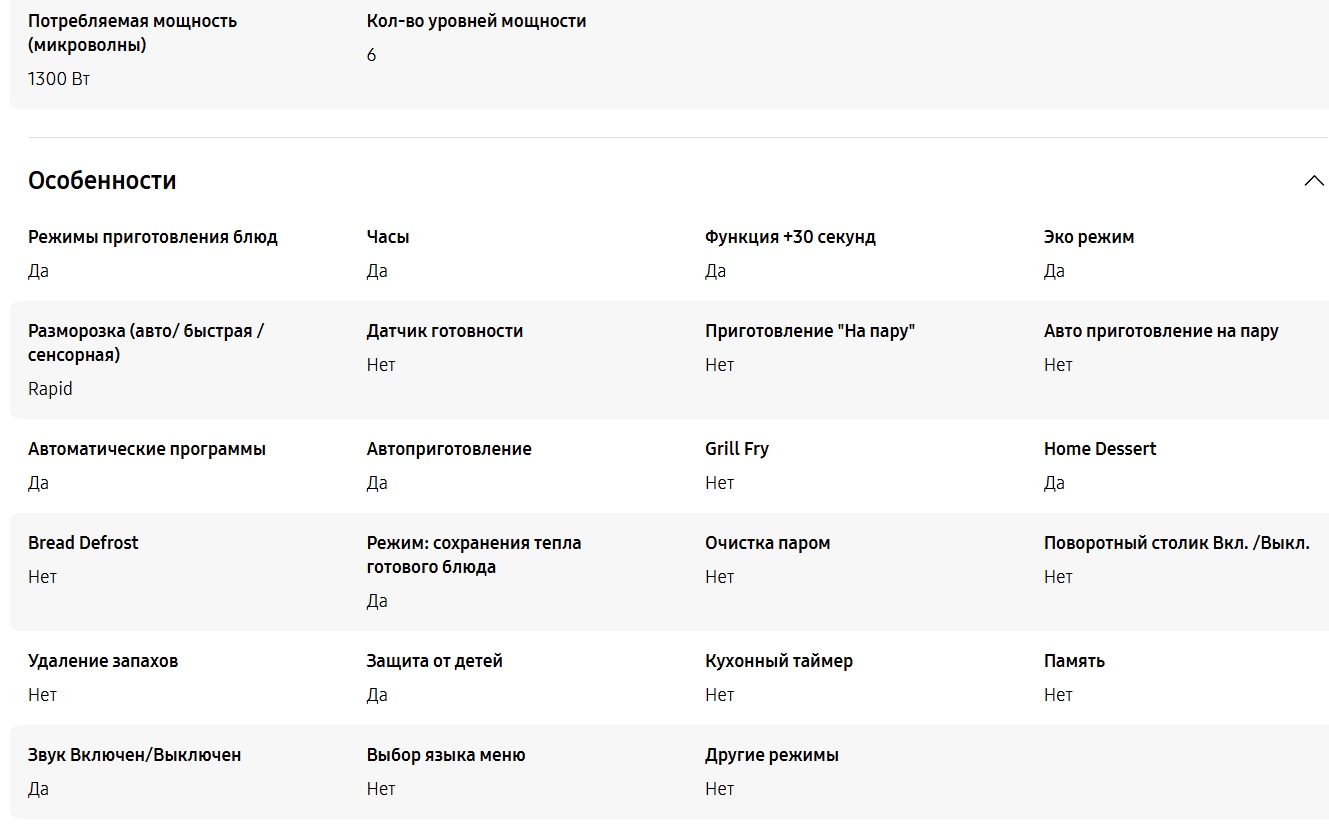This screenshot has width=1329, height=825.
Task: Click the Выбор языка меню label
Action: point(446,755)
